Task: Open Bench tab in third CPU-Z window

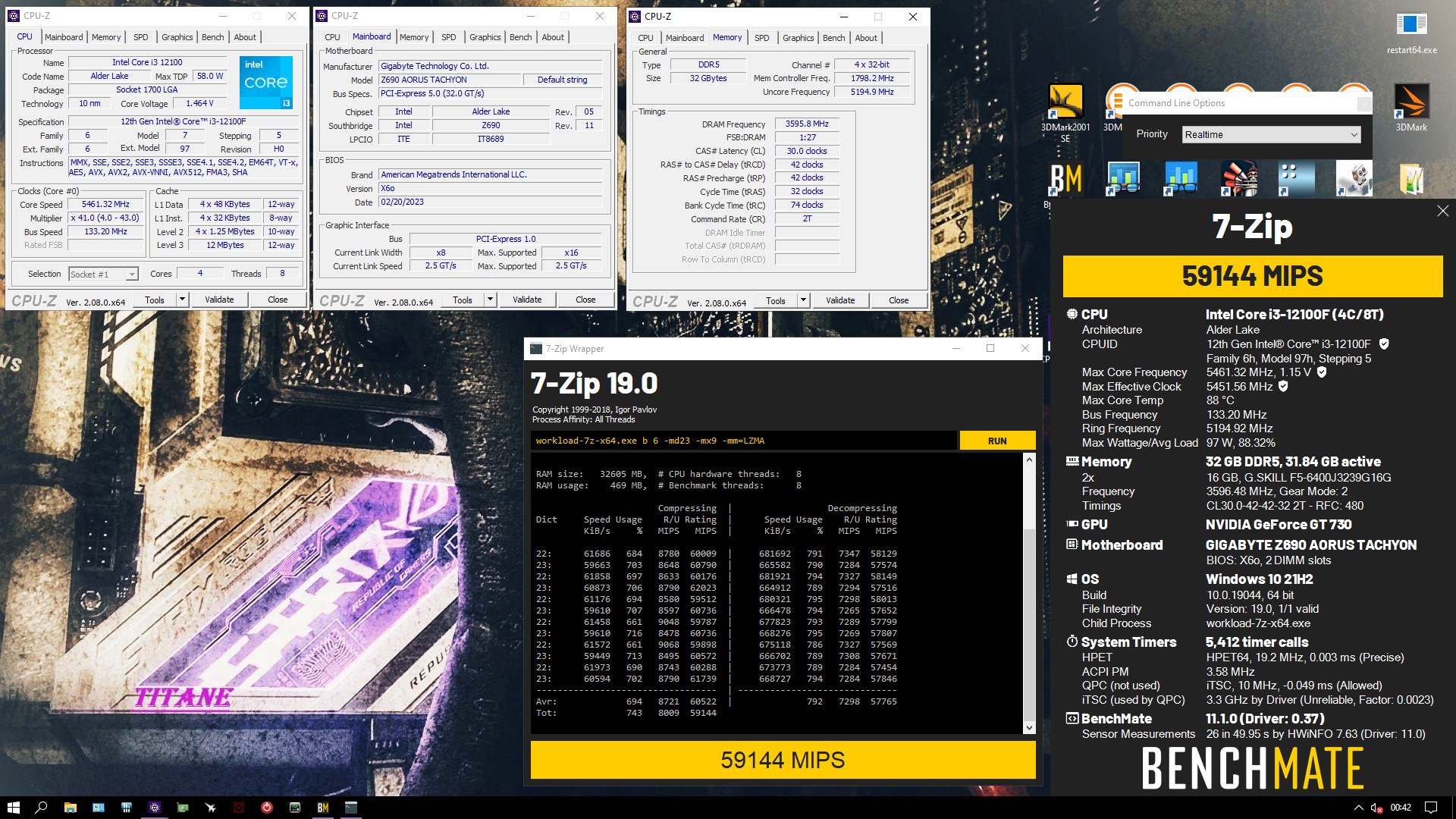Action: [833, 38]
